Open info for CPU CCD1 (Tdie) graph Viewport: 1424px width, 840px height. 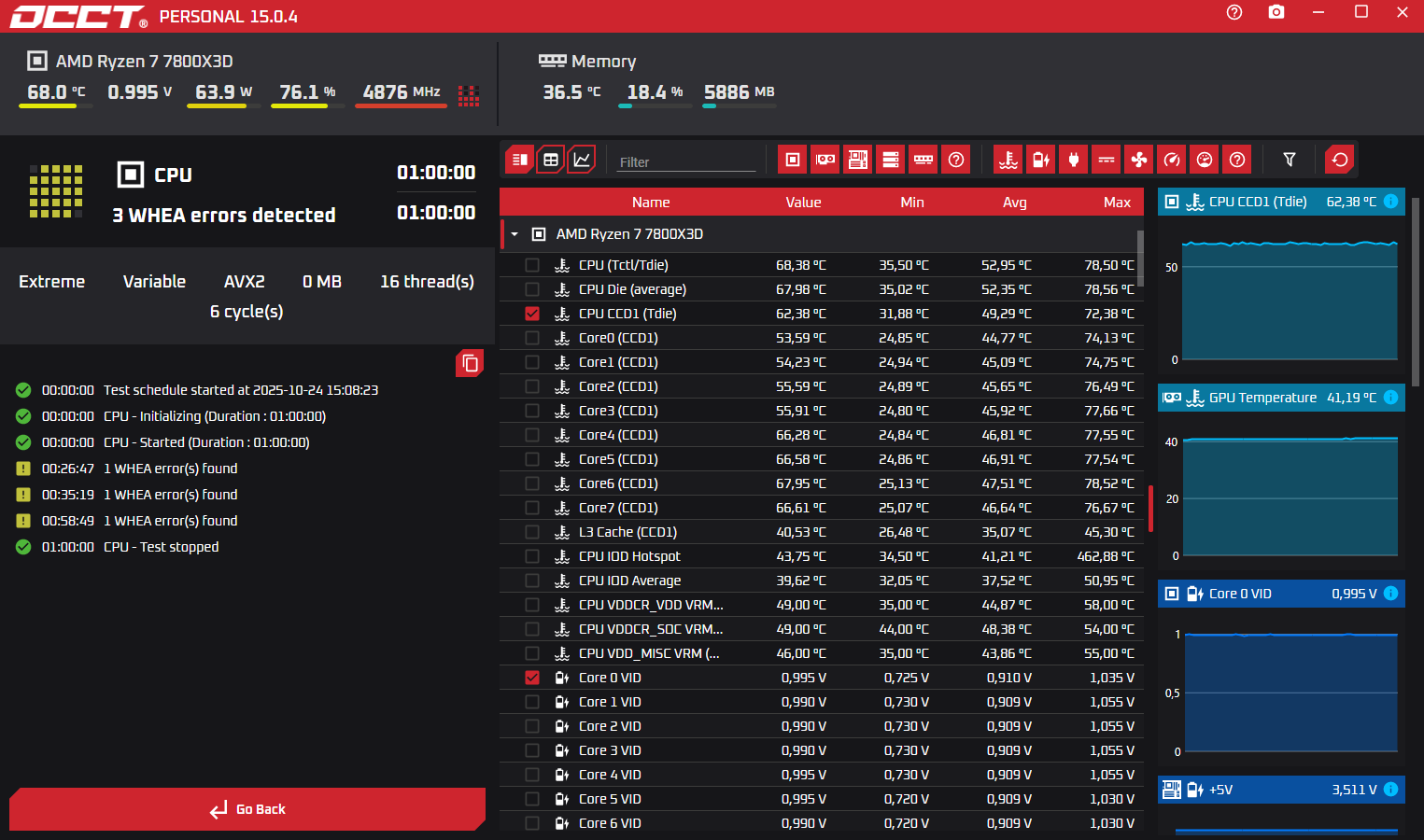click(x=1390, y=202)
